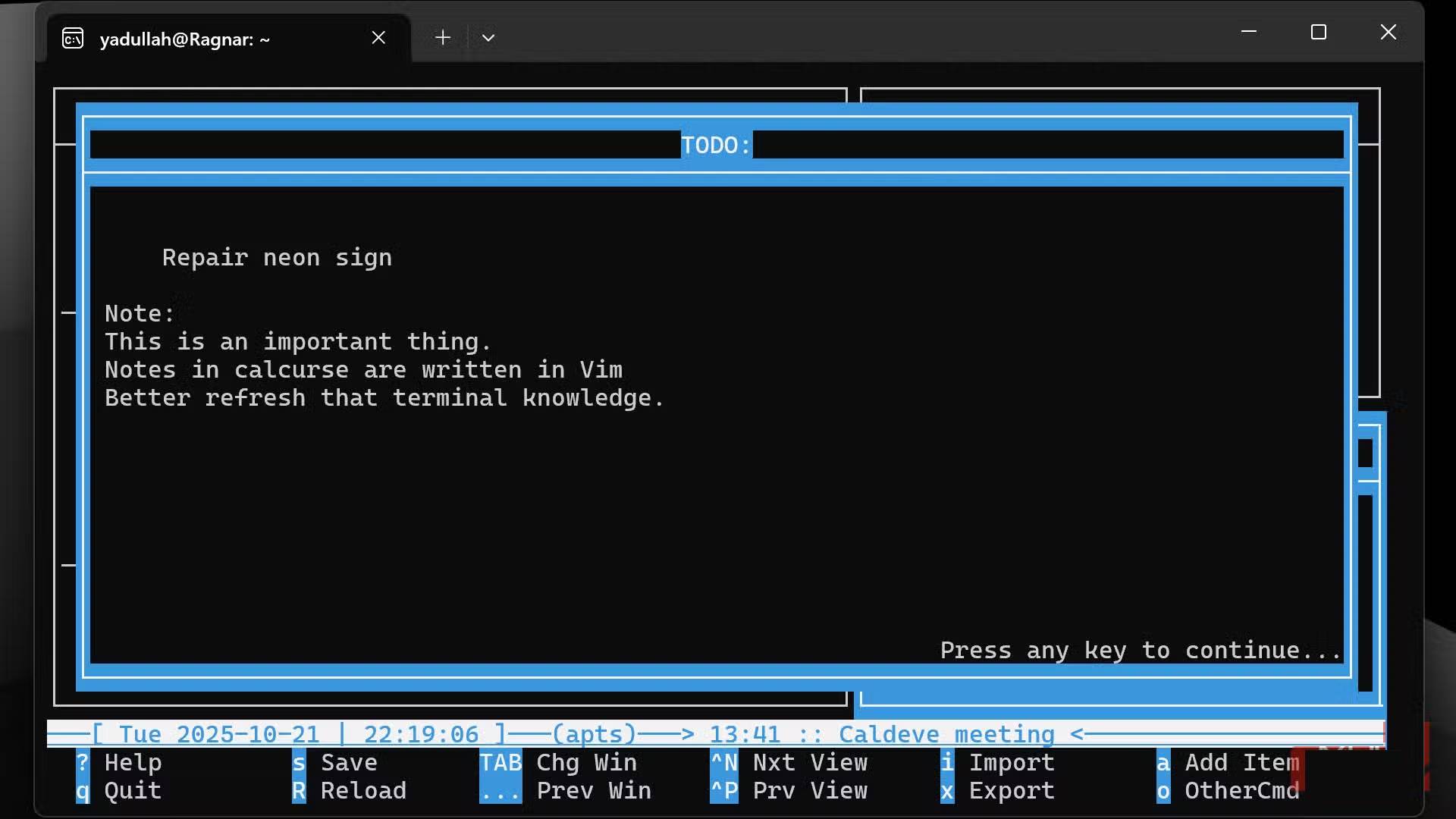The height and width of the screenshot is (819, 1456).
Task: Activate the Reload command
Action: point(362,791)
